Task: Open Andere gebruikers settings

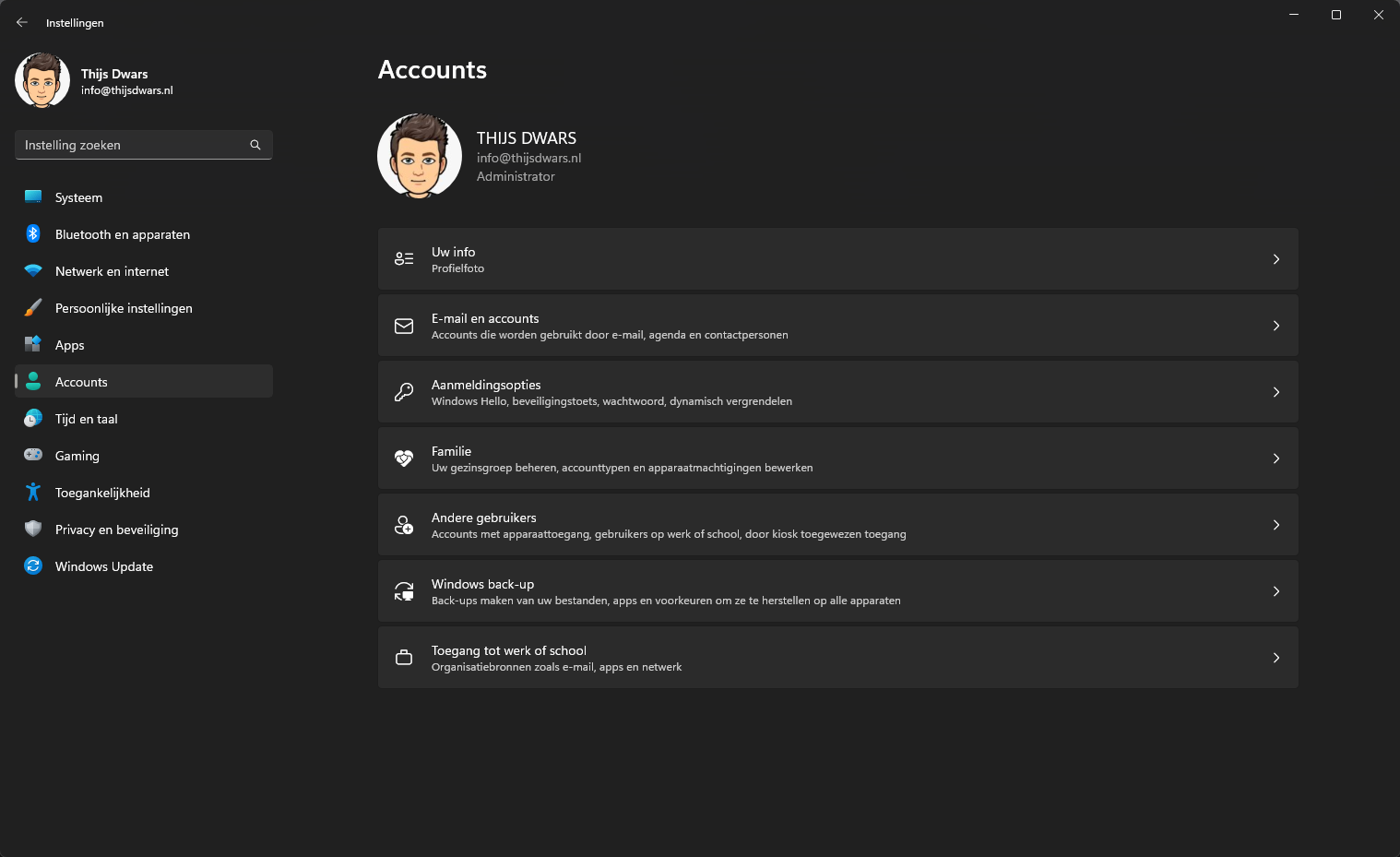Action: click(837, 525)
